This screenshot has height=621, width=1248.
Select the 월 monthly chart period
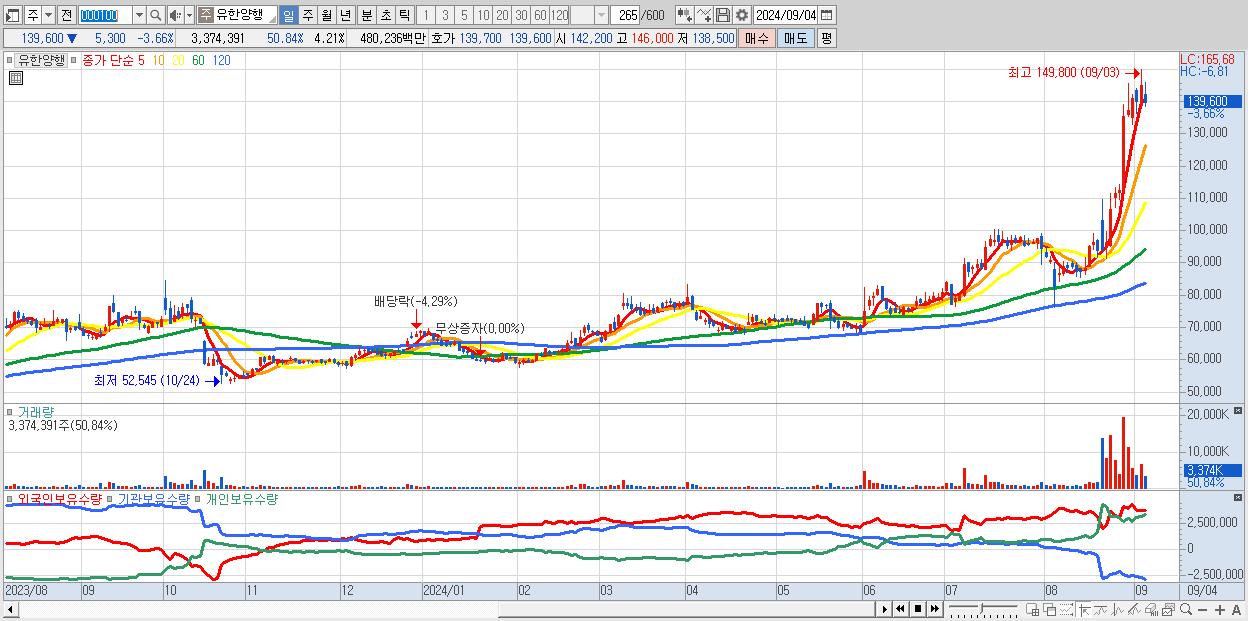point(326,15)
